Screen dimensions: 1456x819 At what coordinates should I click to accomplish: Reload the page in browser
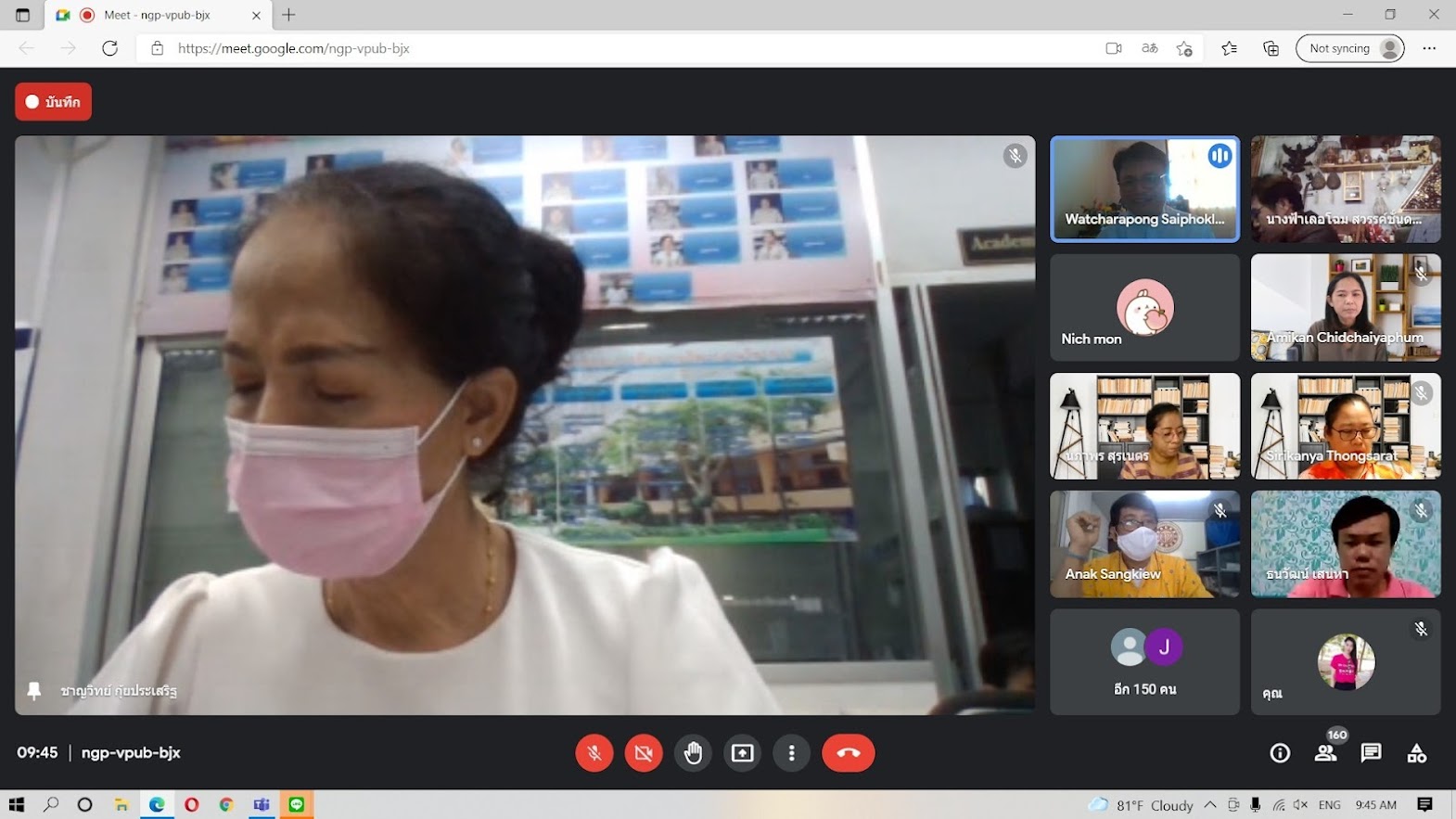click(109, 48)
